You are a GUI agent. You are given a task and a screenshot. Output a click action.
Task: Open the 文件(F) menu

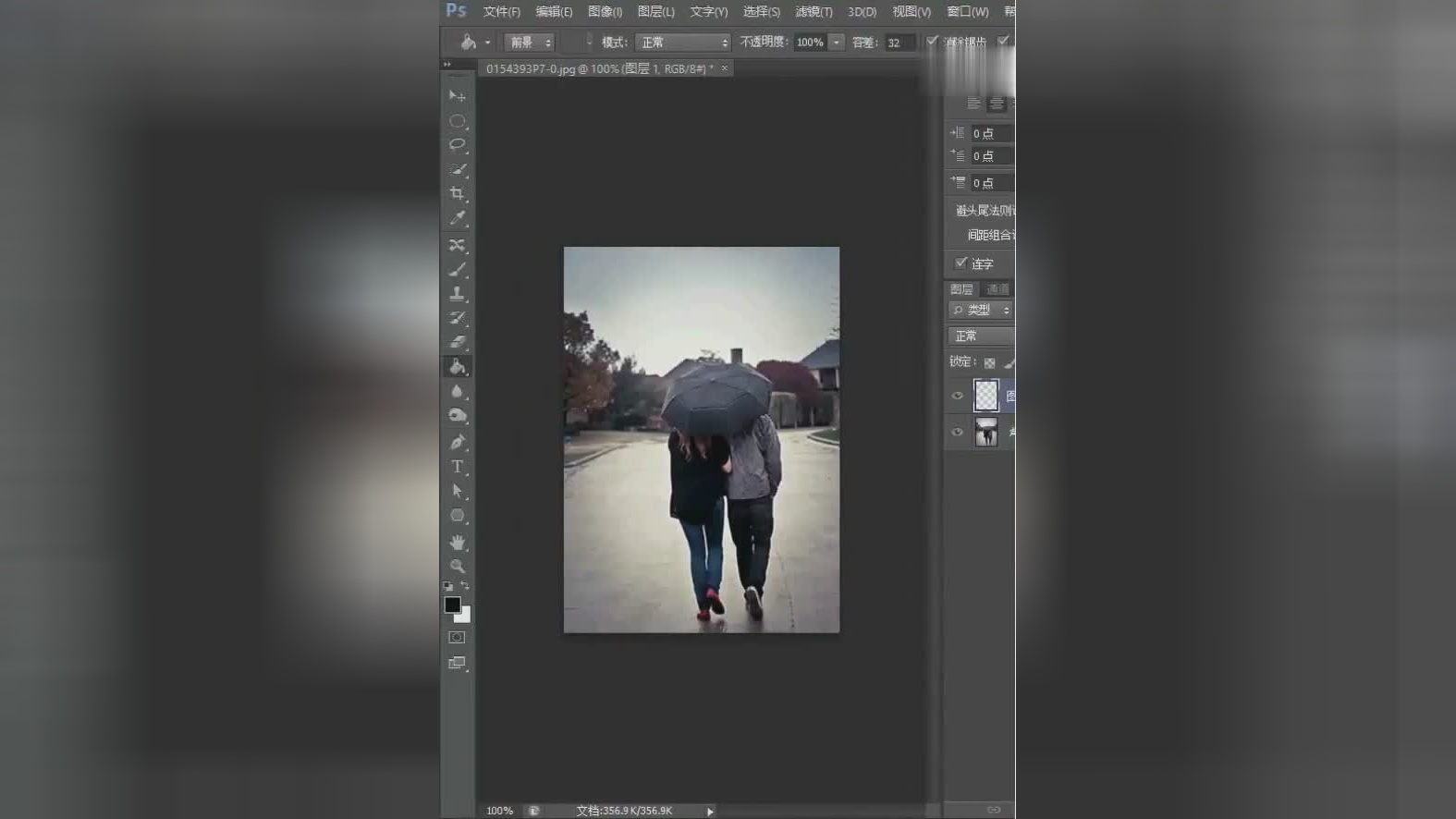click(501, 12)
